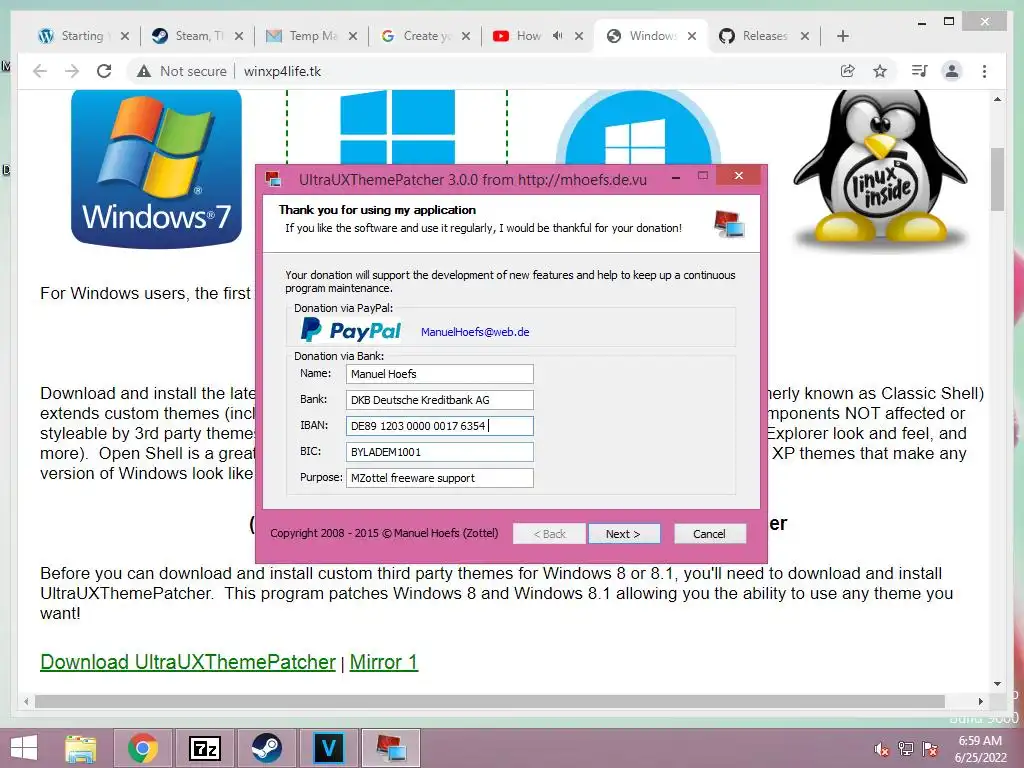
Task: Open Steam from the taskbar
Action: pos(266,748)
